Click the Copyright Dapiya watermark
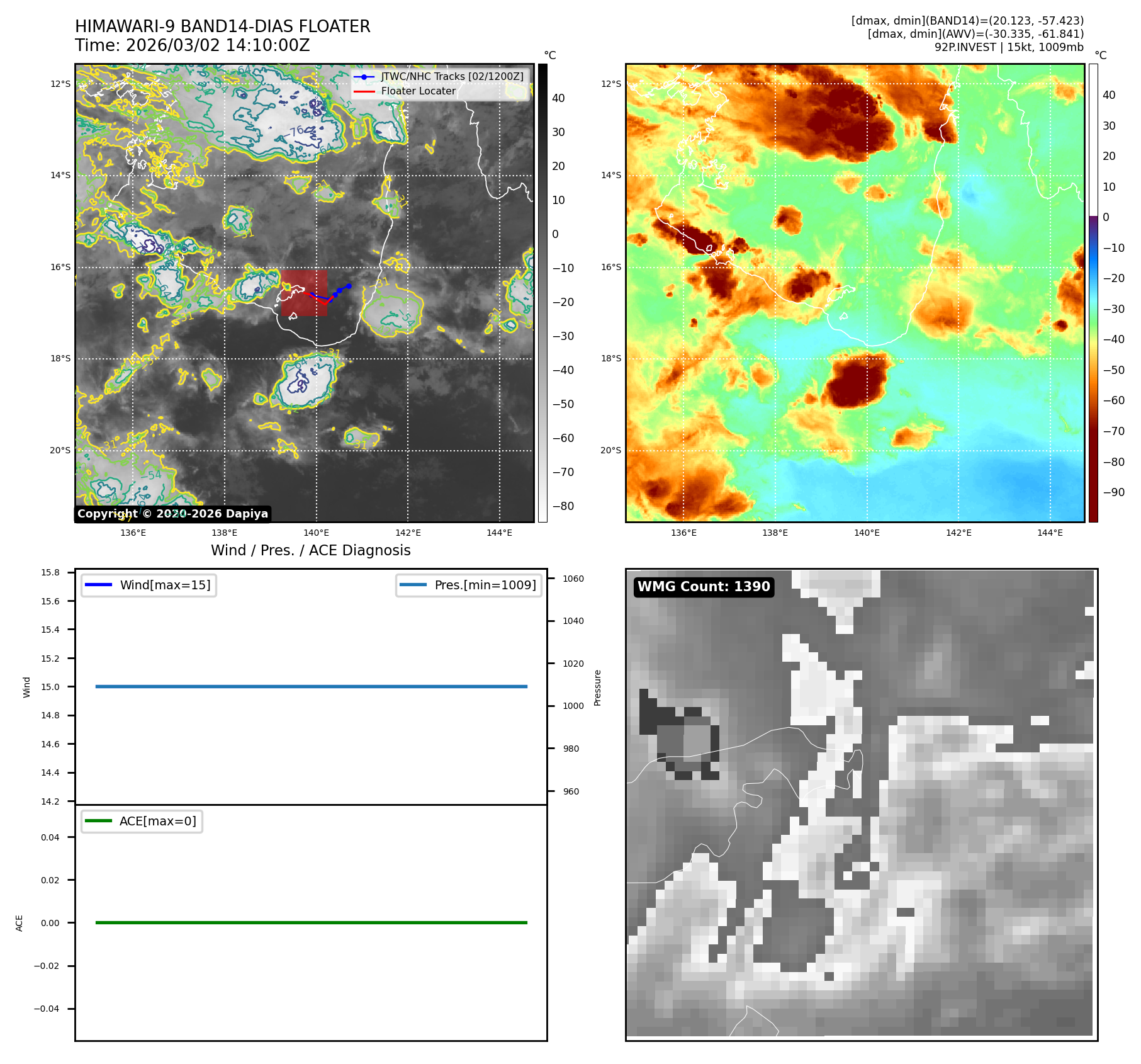The image size is (1141, 1064). (x=172, y=514)
